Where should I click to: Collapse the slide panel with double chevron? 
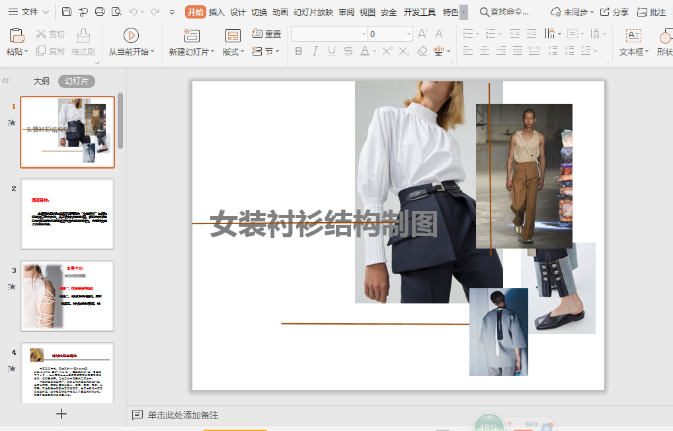(x=7, y=81)
